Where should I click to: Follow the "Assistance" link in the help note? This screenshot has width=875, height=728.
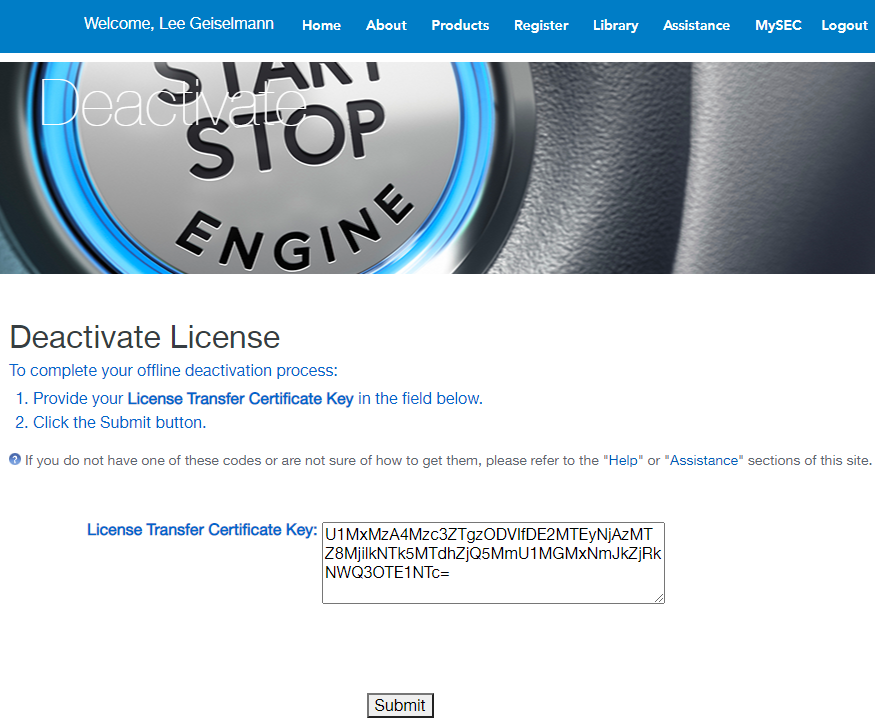click(x=704, y=460)
